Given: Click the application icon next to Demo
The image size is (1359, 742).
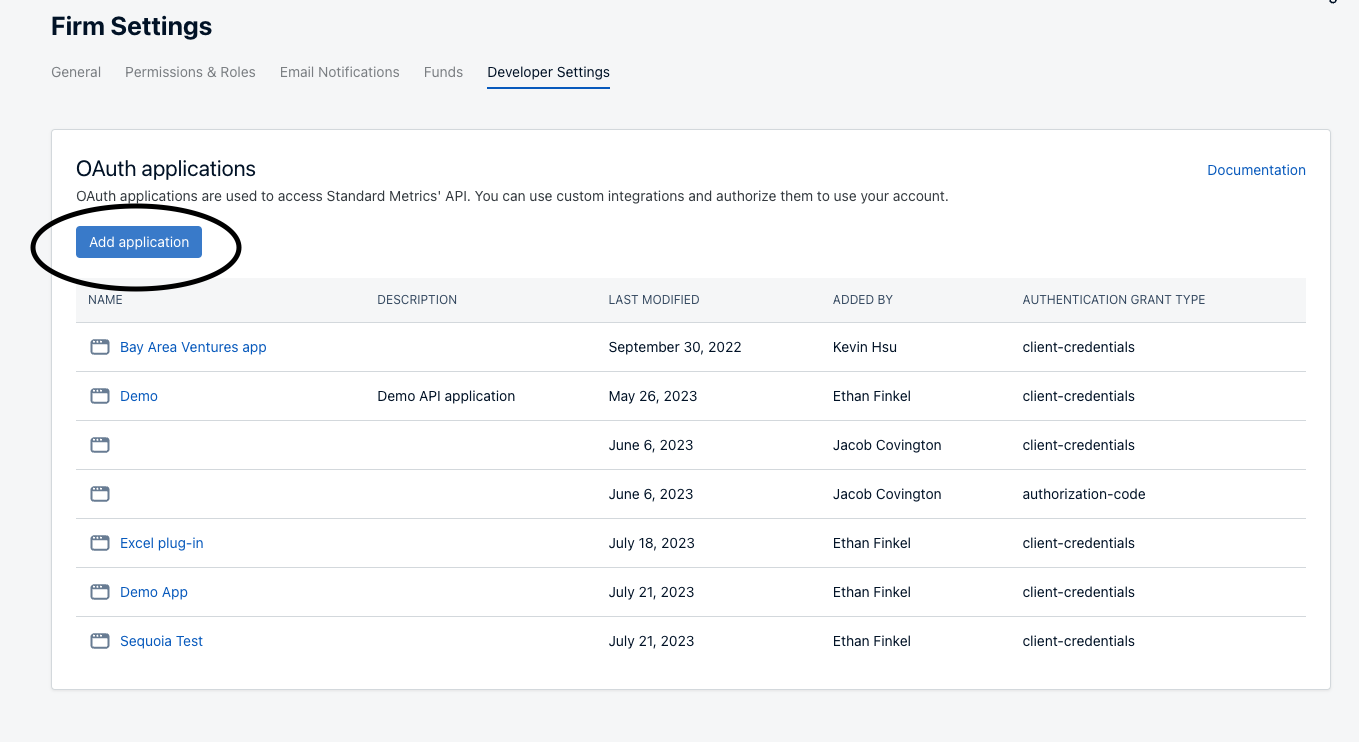Looking at the screenshot, I should (100, 396).
